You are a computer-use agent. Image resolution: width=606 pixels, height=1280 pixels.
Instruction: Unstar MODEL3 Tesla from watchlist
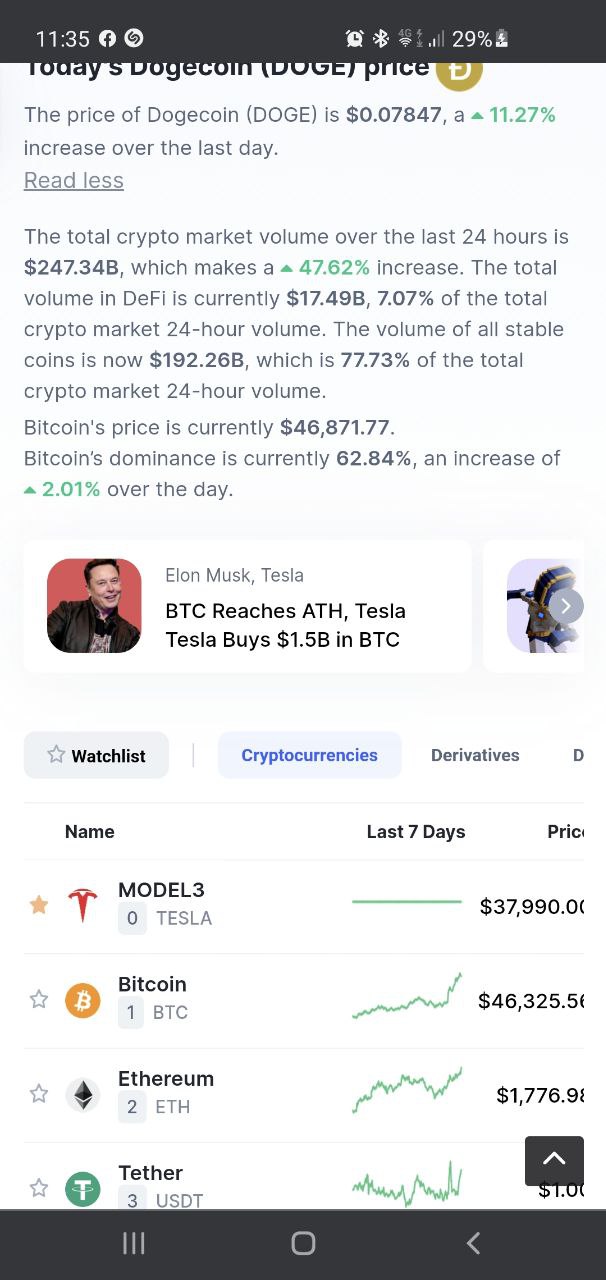coord(39,905)
